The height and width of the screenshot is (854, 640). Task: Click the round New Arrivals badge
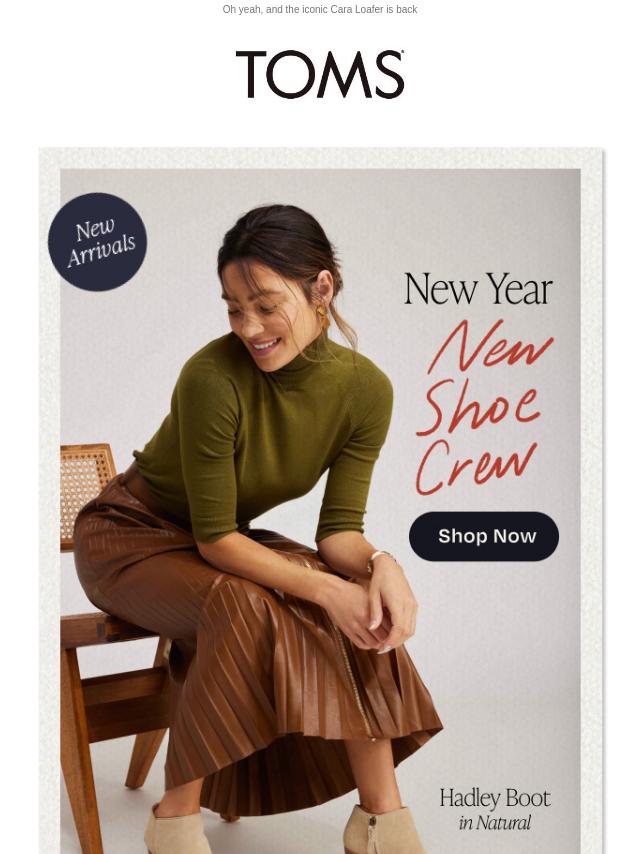pyautogui.click(x=97, y=241)
